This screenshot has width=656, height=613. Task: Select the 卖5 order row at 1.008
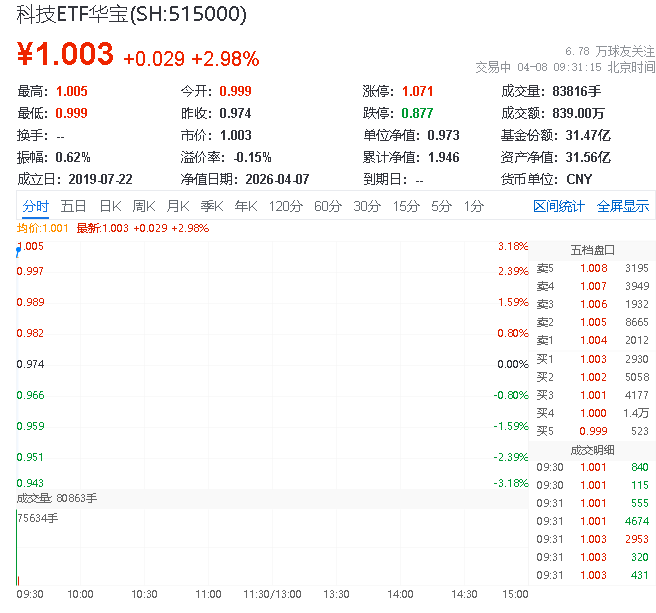(592, 268)
